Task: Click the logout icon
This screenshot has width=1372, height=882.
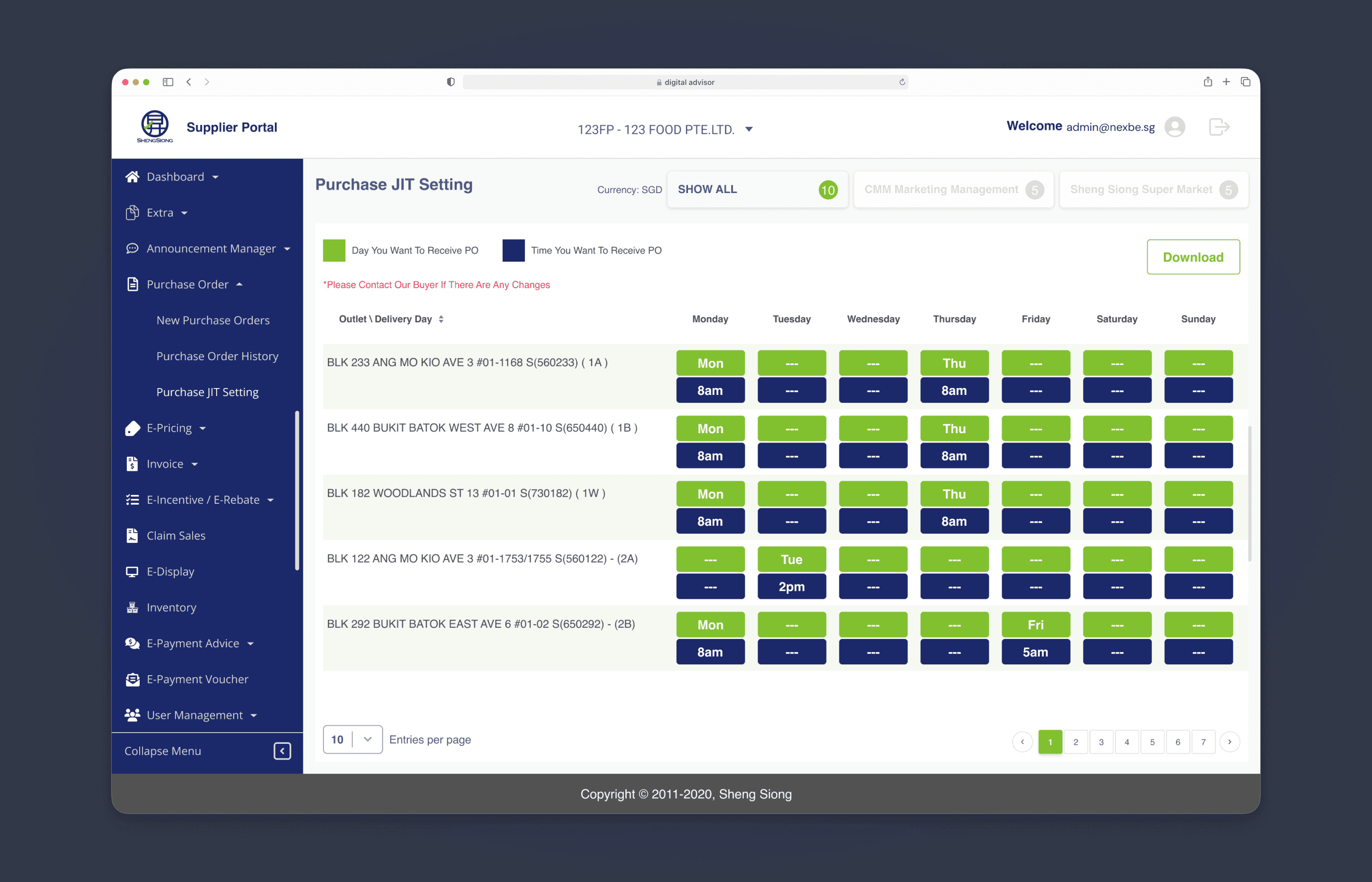Action: (1219, 126)
